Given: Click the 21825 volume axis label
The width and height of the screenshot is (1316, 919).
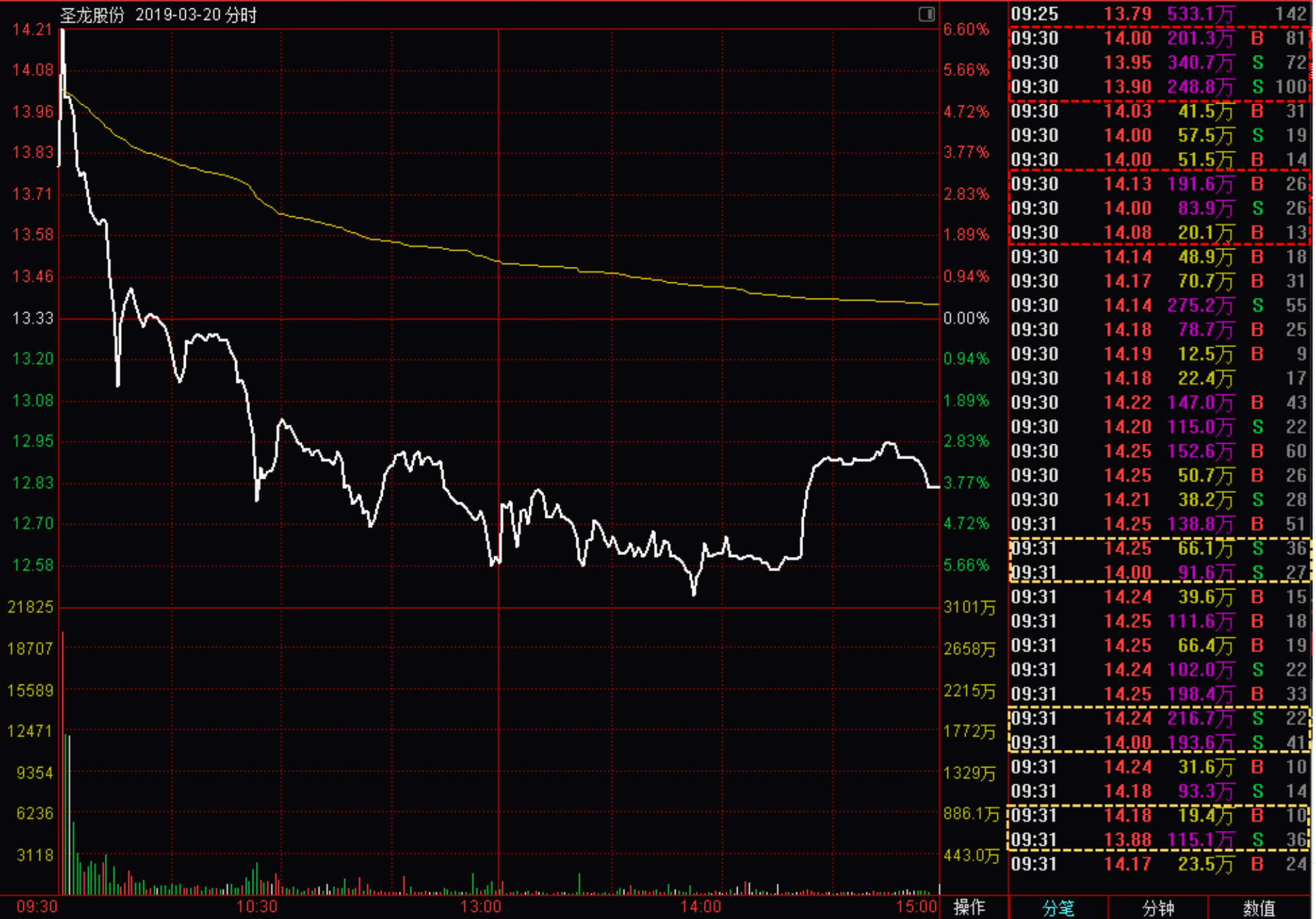Looking at the screenshot, I should 30,607.
